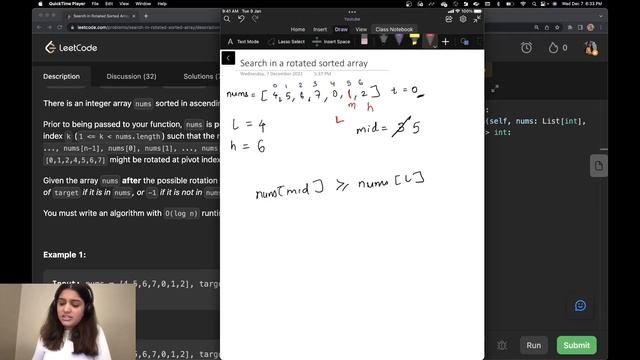
Task: Open the QuickTime Player menu
Action: click(x=67, y=4)
